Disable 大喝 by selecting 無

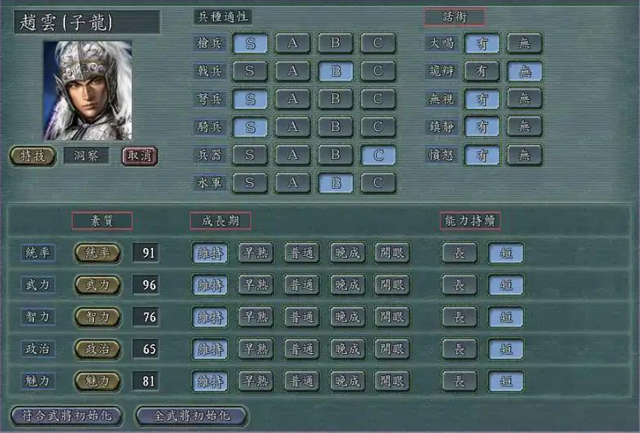coord(524,43)
